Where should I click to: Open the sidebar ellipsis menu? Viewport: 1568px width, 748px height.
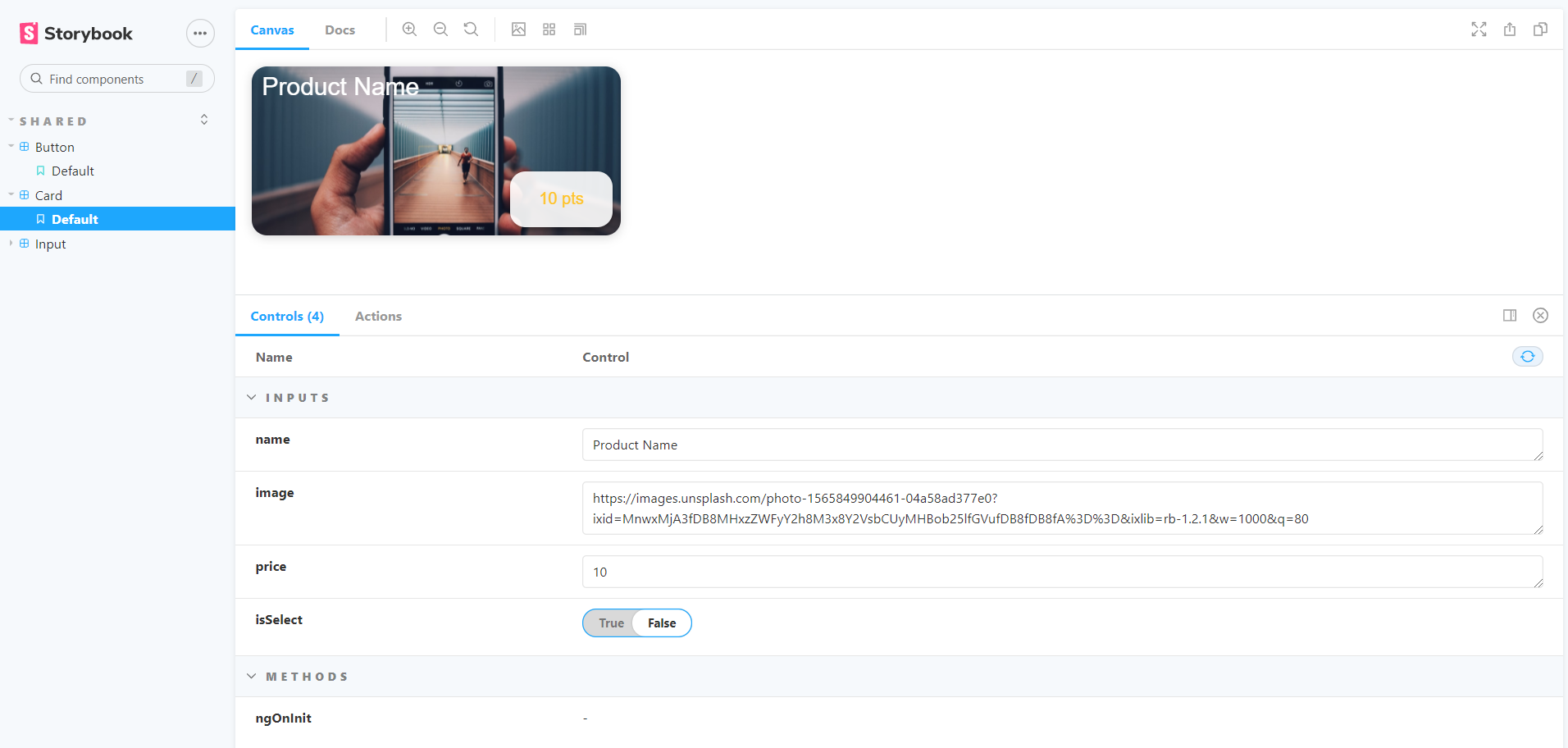(200, 34)
